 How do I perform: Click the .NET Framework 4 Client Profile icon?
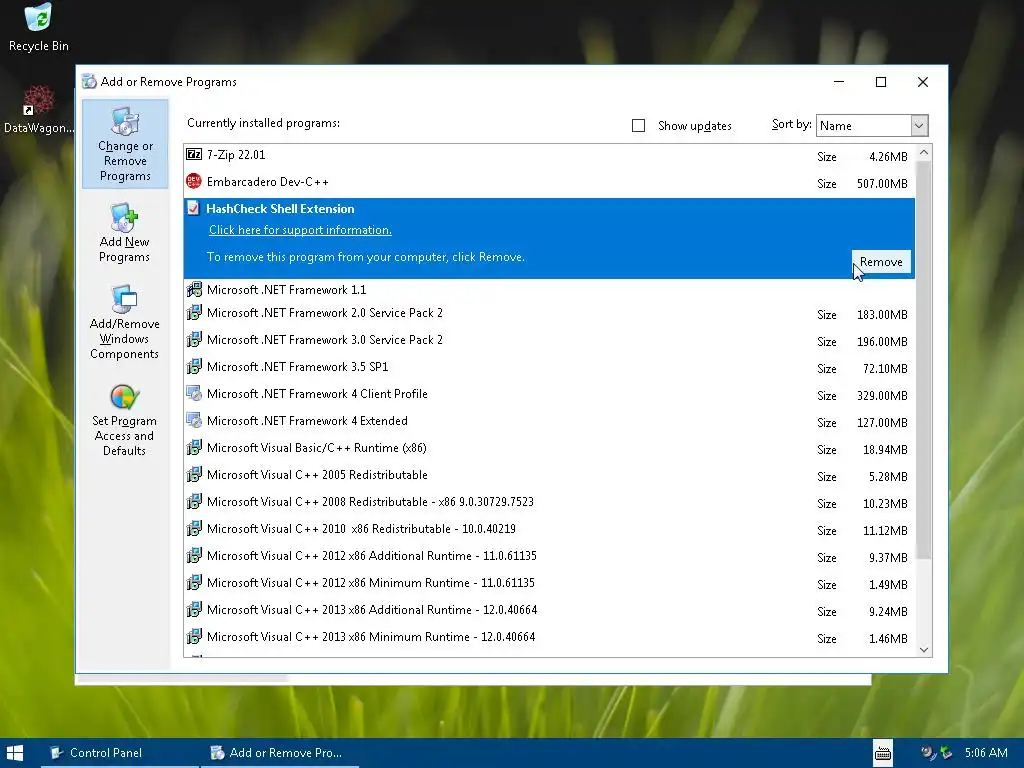click(194, 394)
